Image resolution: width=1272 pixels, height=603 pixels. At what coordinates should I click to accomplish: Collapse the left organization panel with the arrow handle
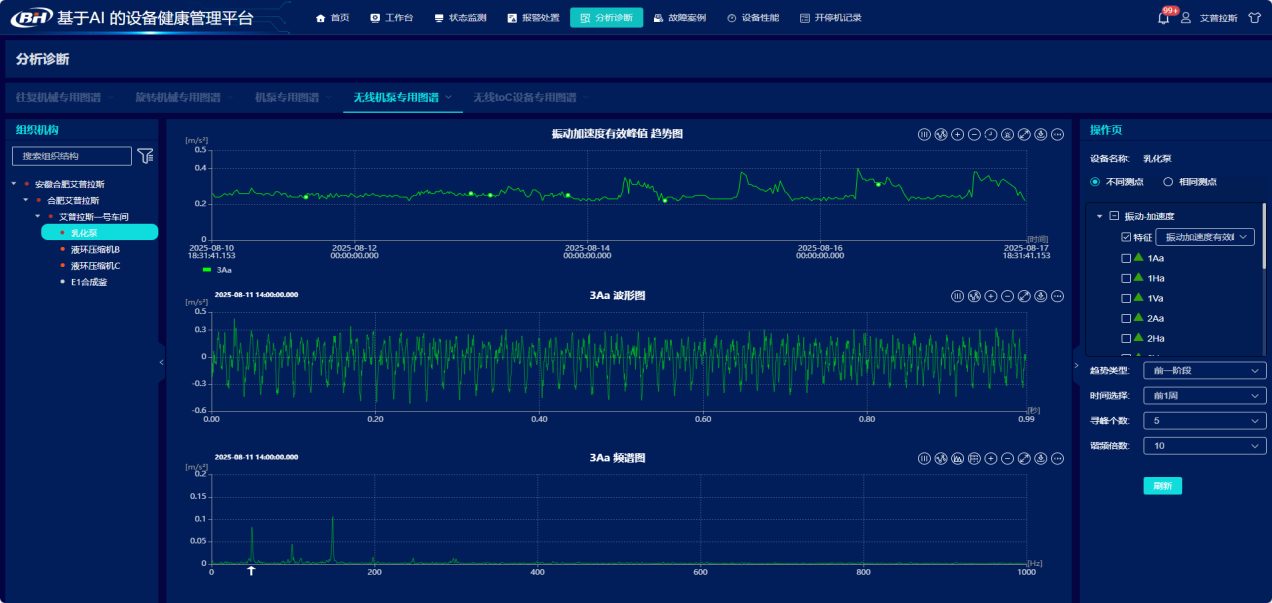coord(162,362)
